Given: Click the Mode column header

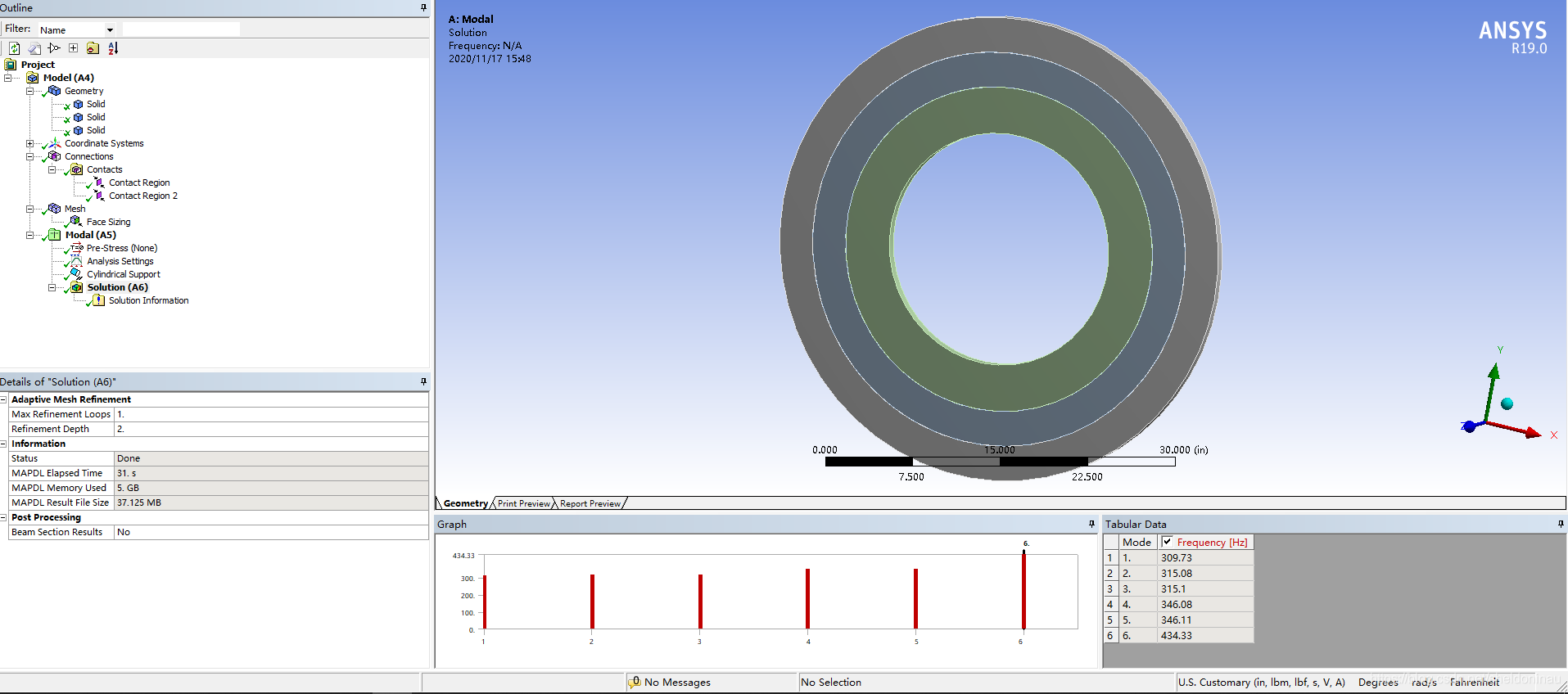Looking at the screenshot, I should pos(1137,542).
